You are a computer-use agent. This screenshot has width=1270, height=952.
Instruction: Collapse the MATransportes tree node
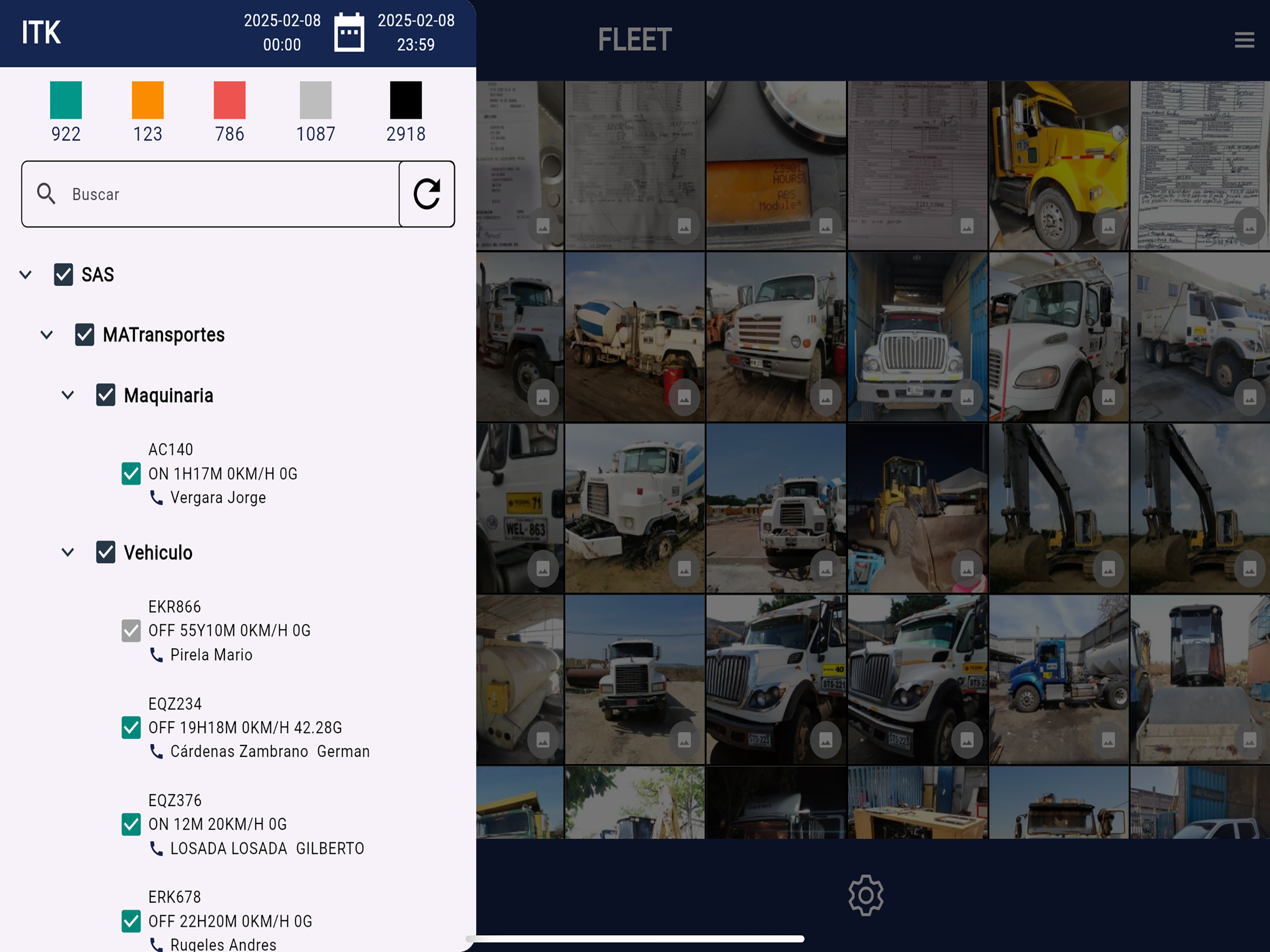point(47,334)
